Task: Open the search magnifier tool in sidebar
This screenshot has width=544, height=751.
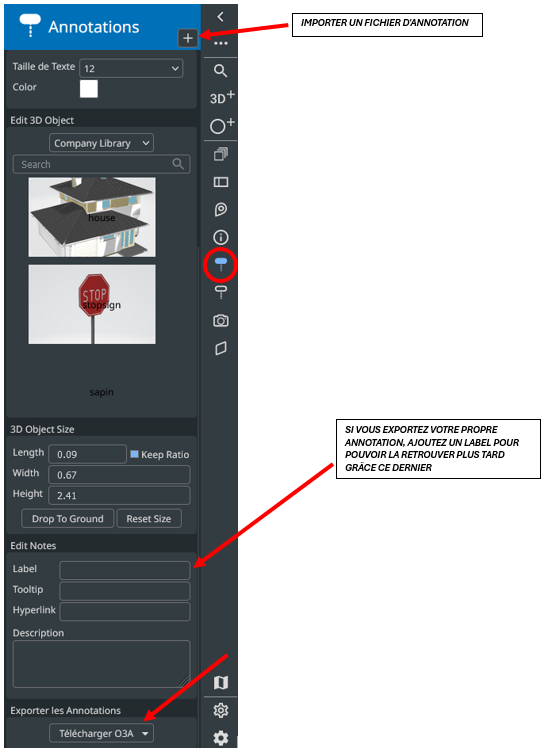Action: [x=220, y=71]
